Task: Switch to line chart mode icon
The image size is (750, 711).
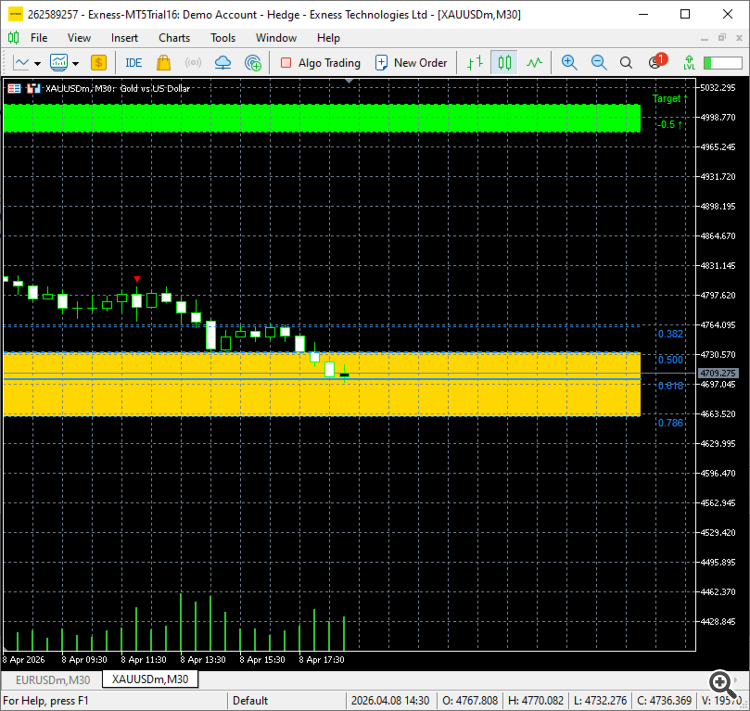Action: tap(534, 63)
